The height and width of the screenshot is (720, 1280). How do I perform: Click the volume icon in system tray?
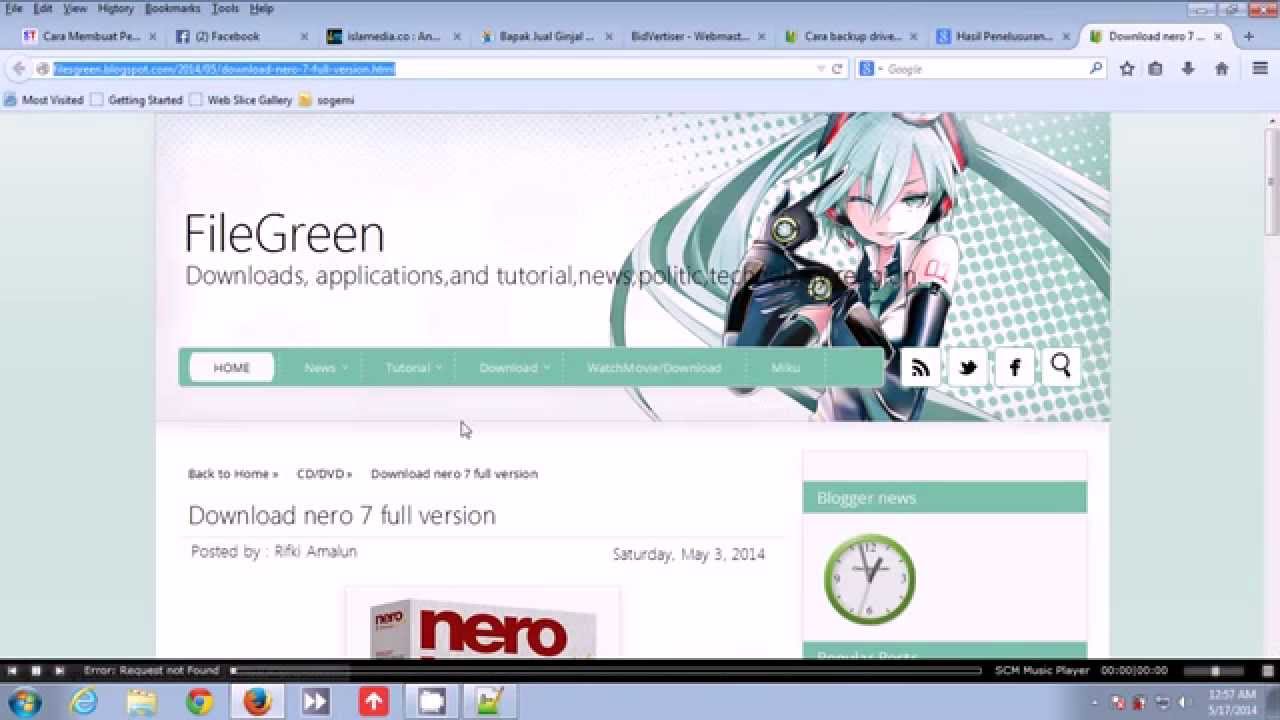click(1184, 702)
